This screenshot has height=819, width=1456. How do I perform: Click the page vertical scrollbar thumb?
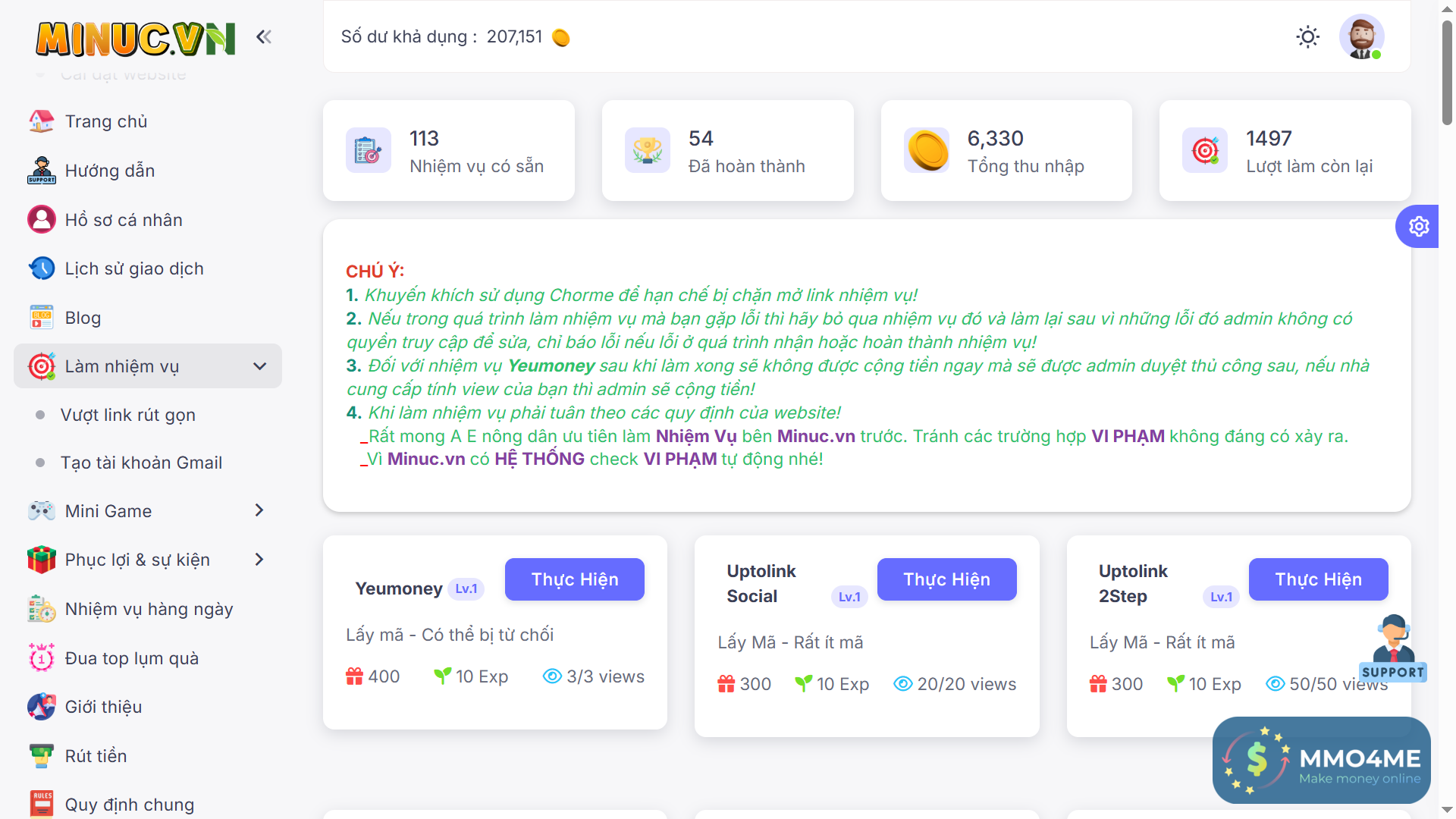[1447, 72]
